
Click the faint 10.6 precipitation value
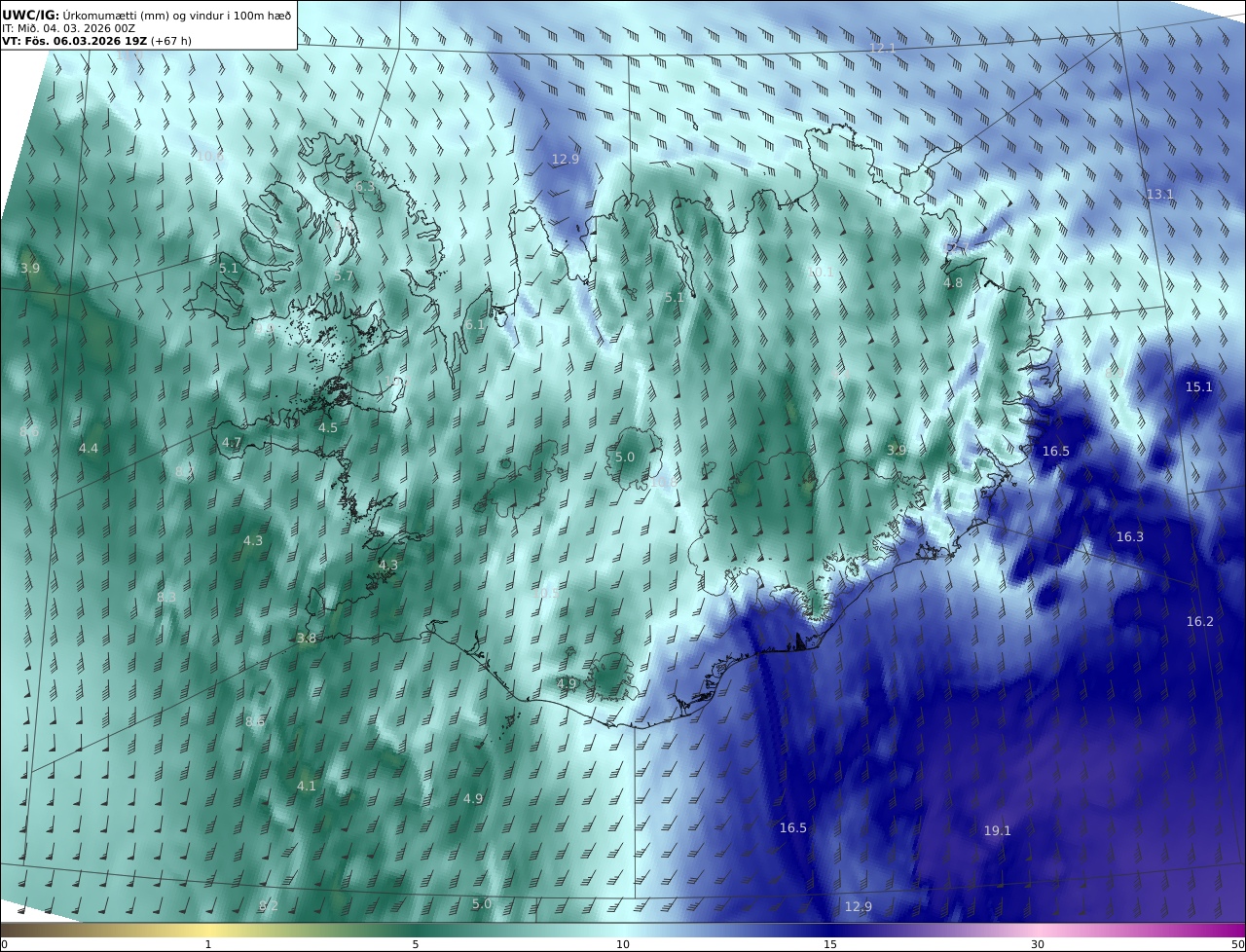click(209, 157)
